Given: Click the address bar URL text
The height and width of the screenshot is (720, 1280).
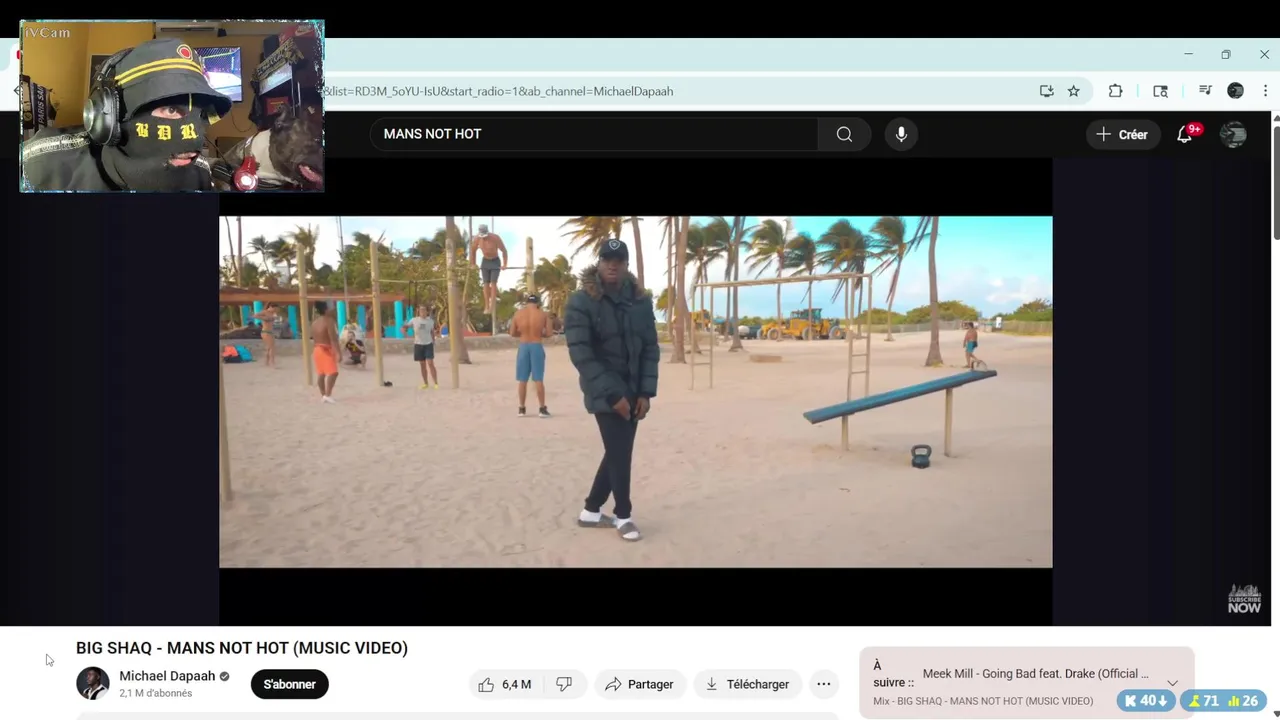Looking at the screenshot, I should (498, 91).
